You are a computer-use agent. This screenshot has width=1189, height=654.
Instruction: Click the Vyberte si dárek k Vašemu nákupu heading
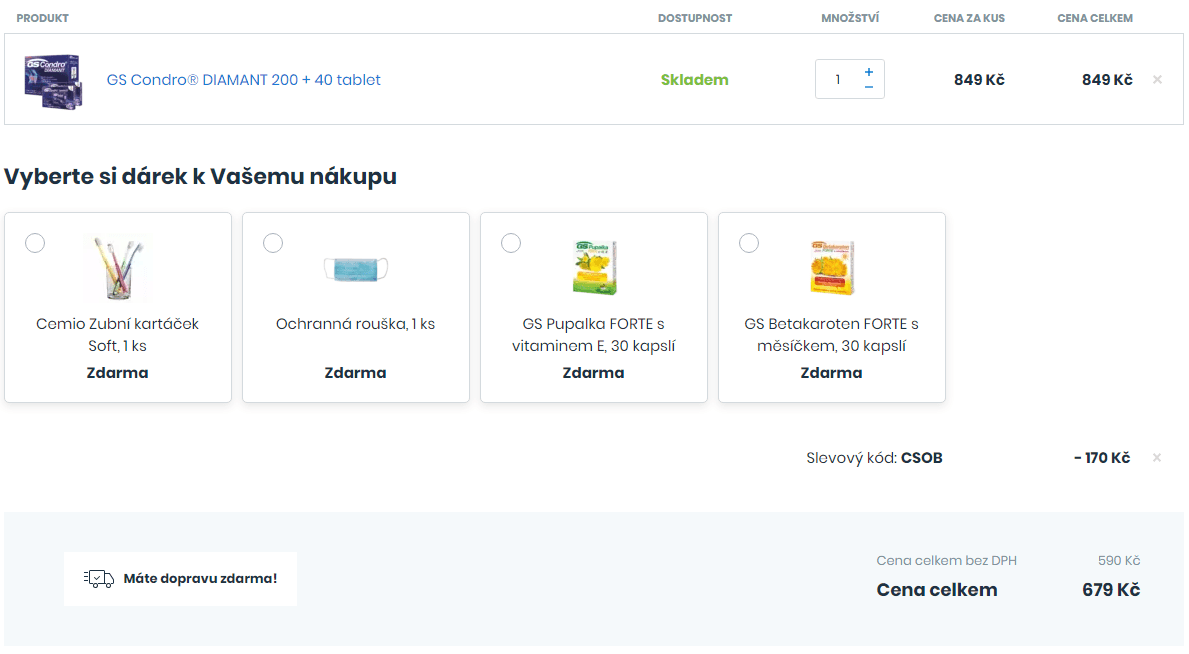pyautogui.click(x=200, y=176)
